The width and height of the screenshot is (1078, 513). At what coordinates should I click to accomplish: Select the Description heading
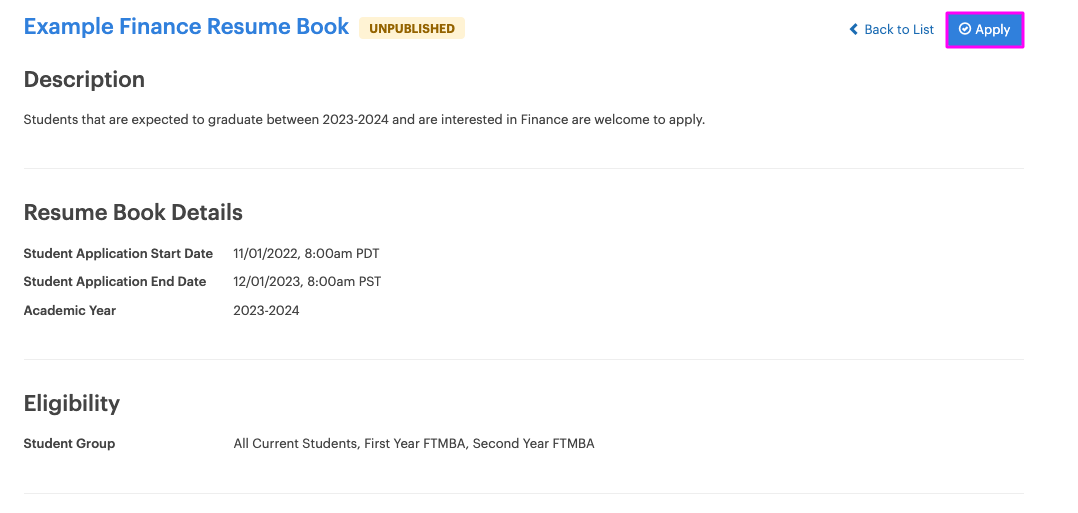click(x=84, y=79)
